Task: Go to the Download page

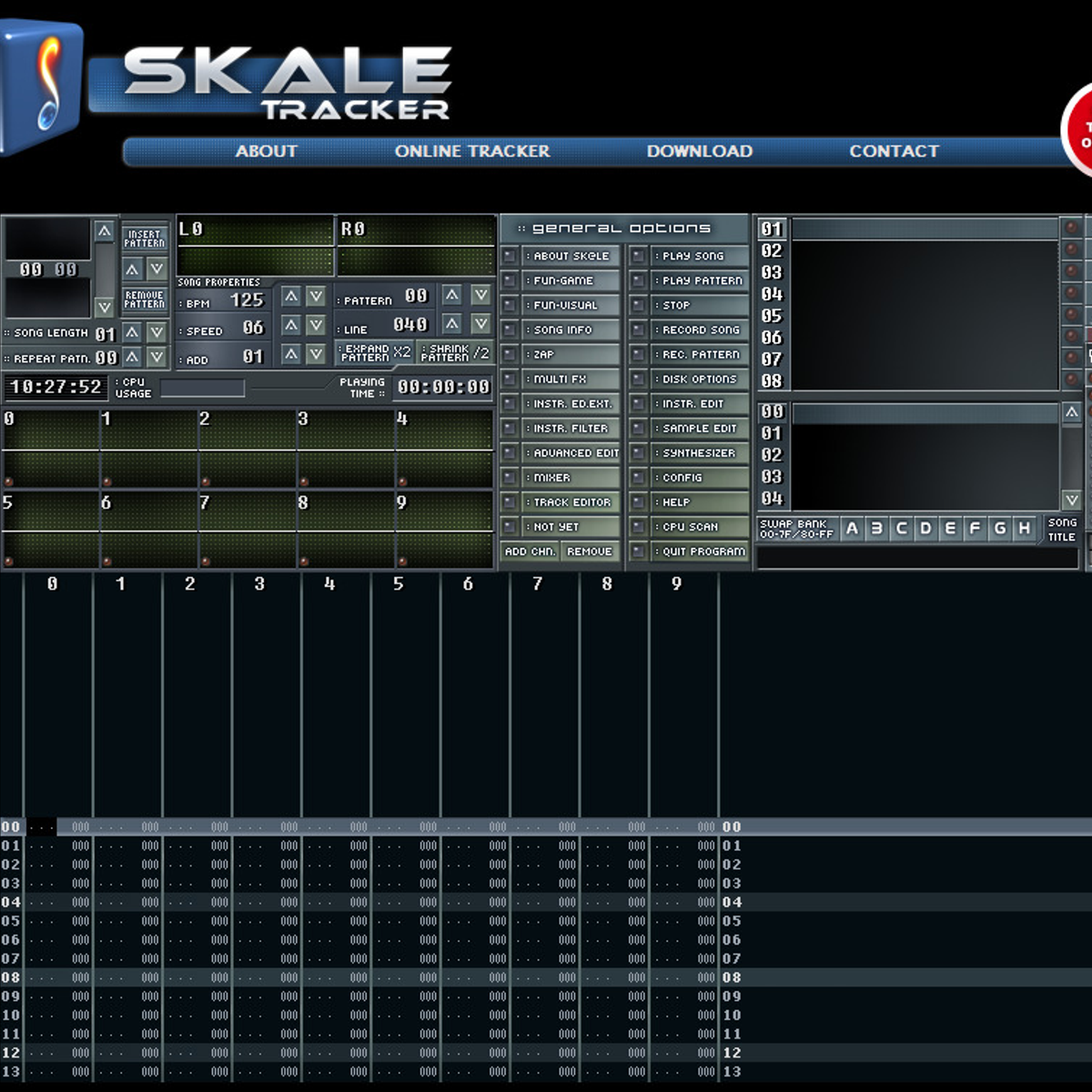Action: click(699, 151)
